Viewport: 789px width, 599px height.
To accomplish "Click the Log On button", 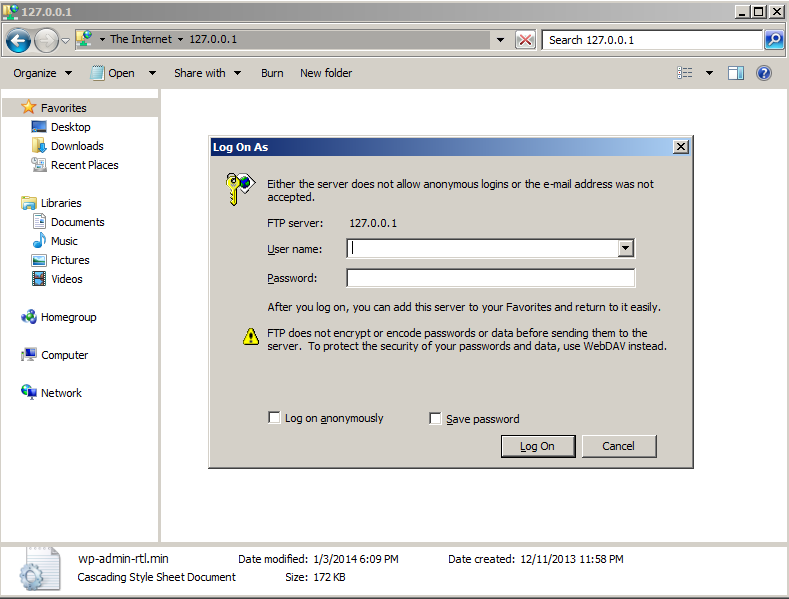I will (x=537, y=446).
